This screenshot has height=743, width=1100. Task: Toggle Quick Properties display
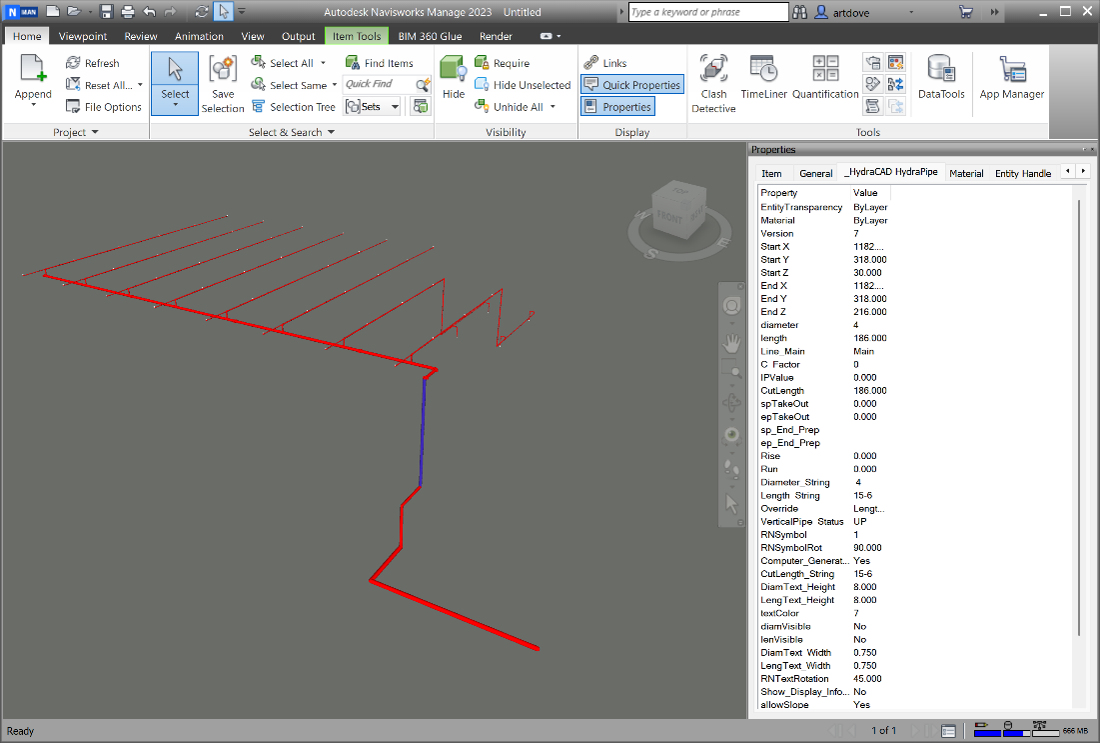pyautogui.click(x=632, y=84)
